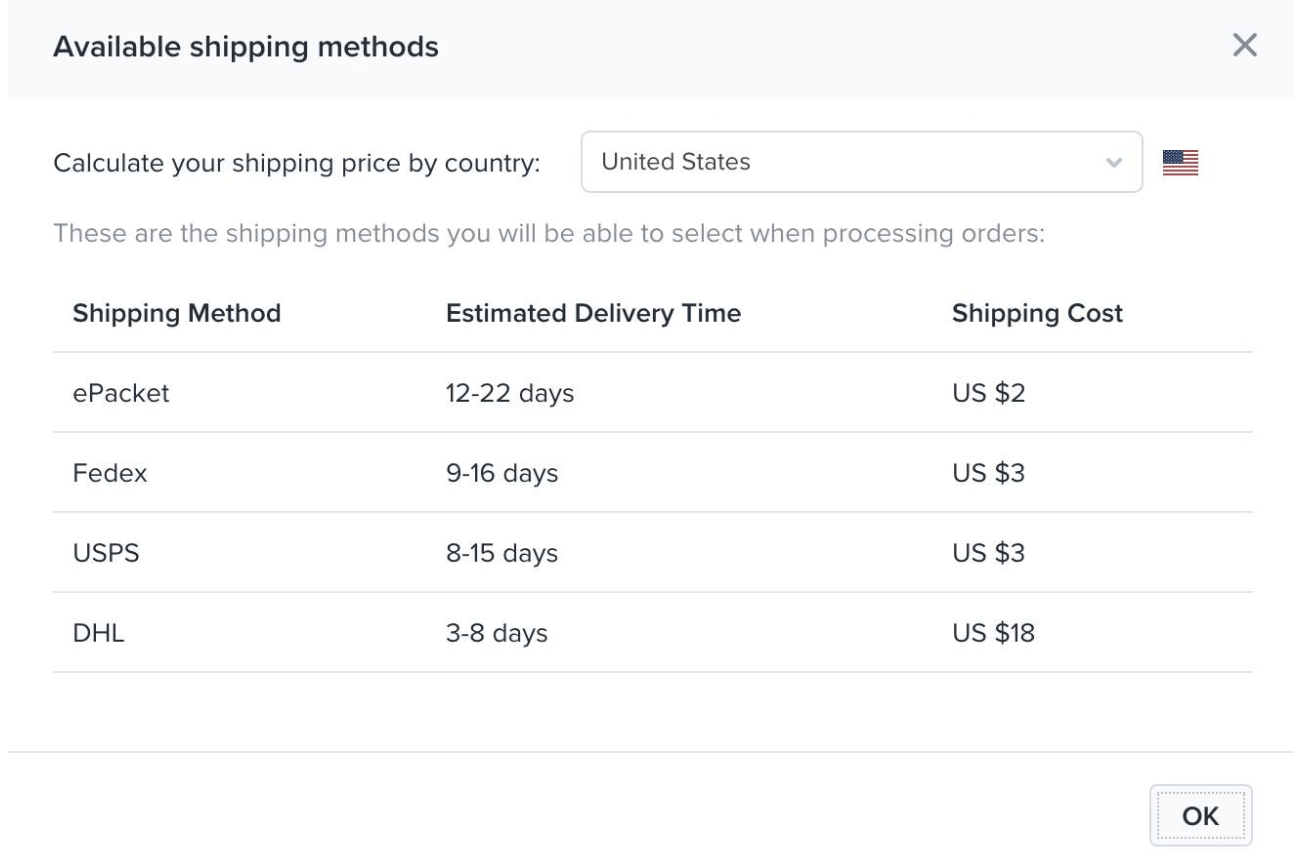Click the Estimated Delivery Time column header
The width and height of the screenshot is (1298, 866).
tap(593, 314)
